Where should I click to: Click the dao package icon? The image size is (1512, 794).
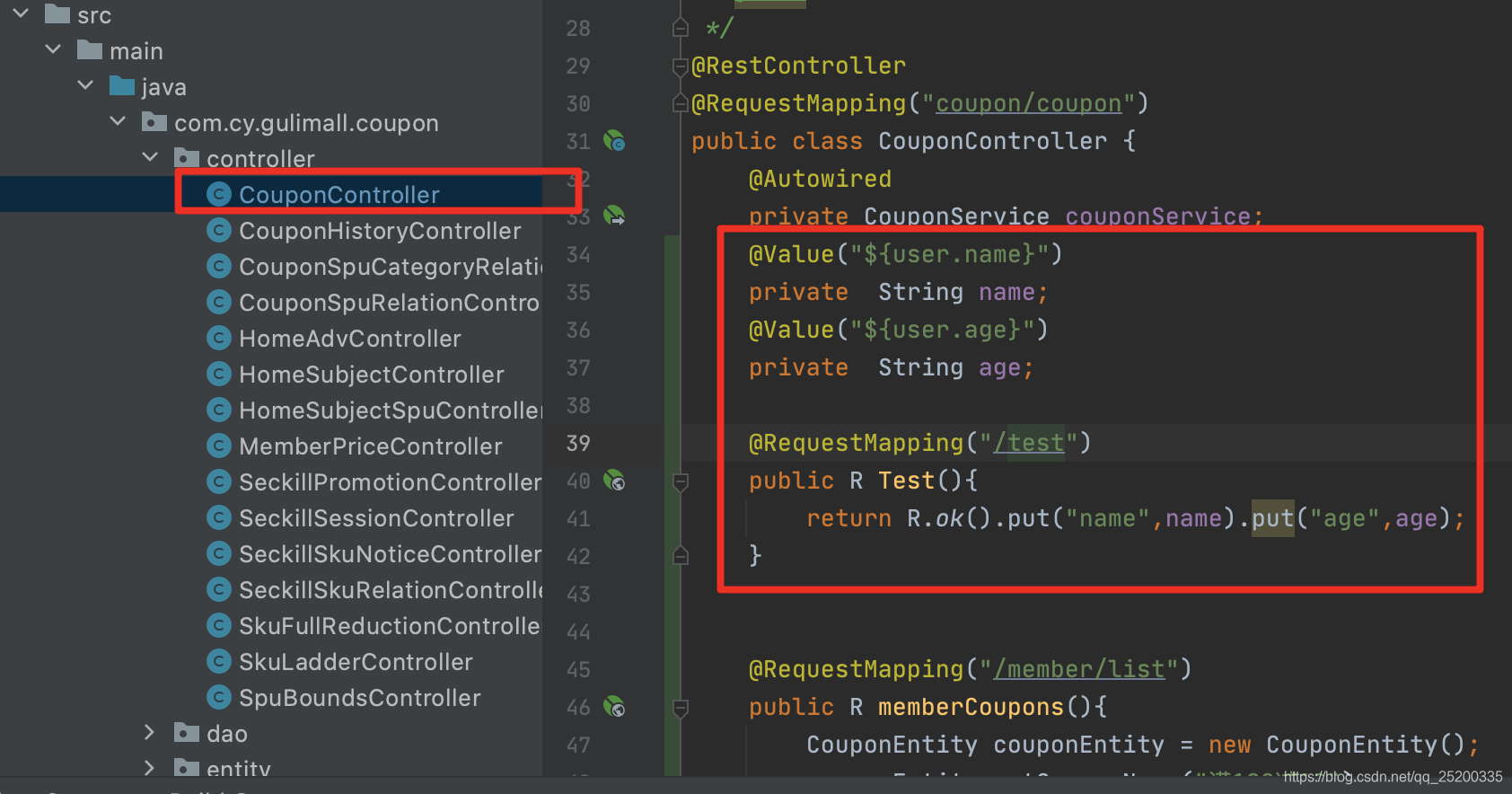187,733
